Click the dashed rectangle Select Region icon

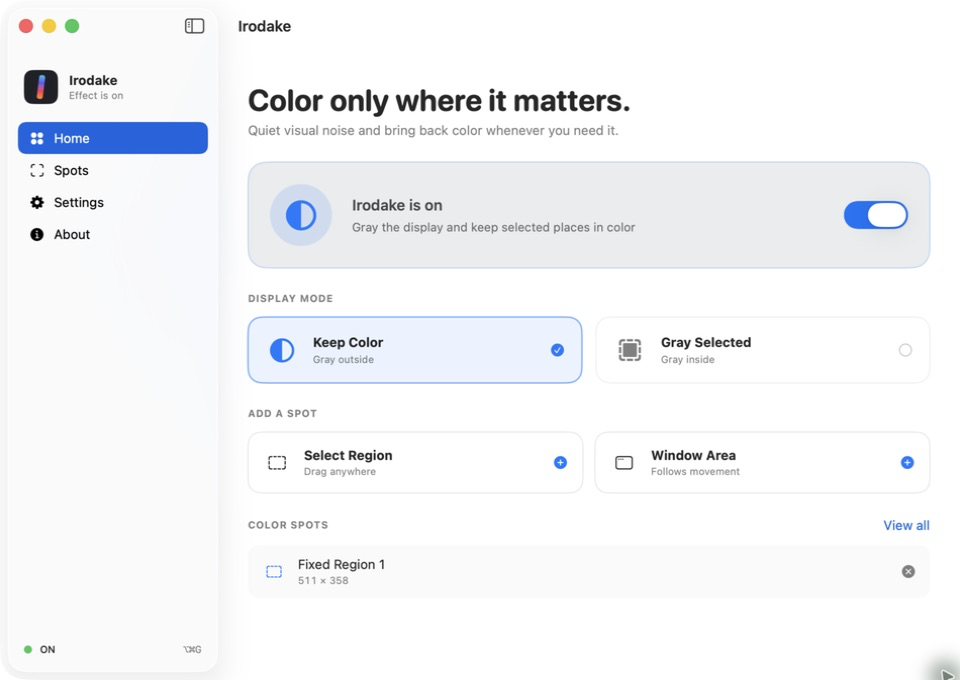pos(277,463)
